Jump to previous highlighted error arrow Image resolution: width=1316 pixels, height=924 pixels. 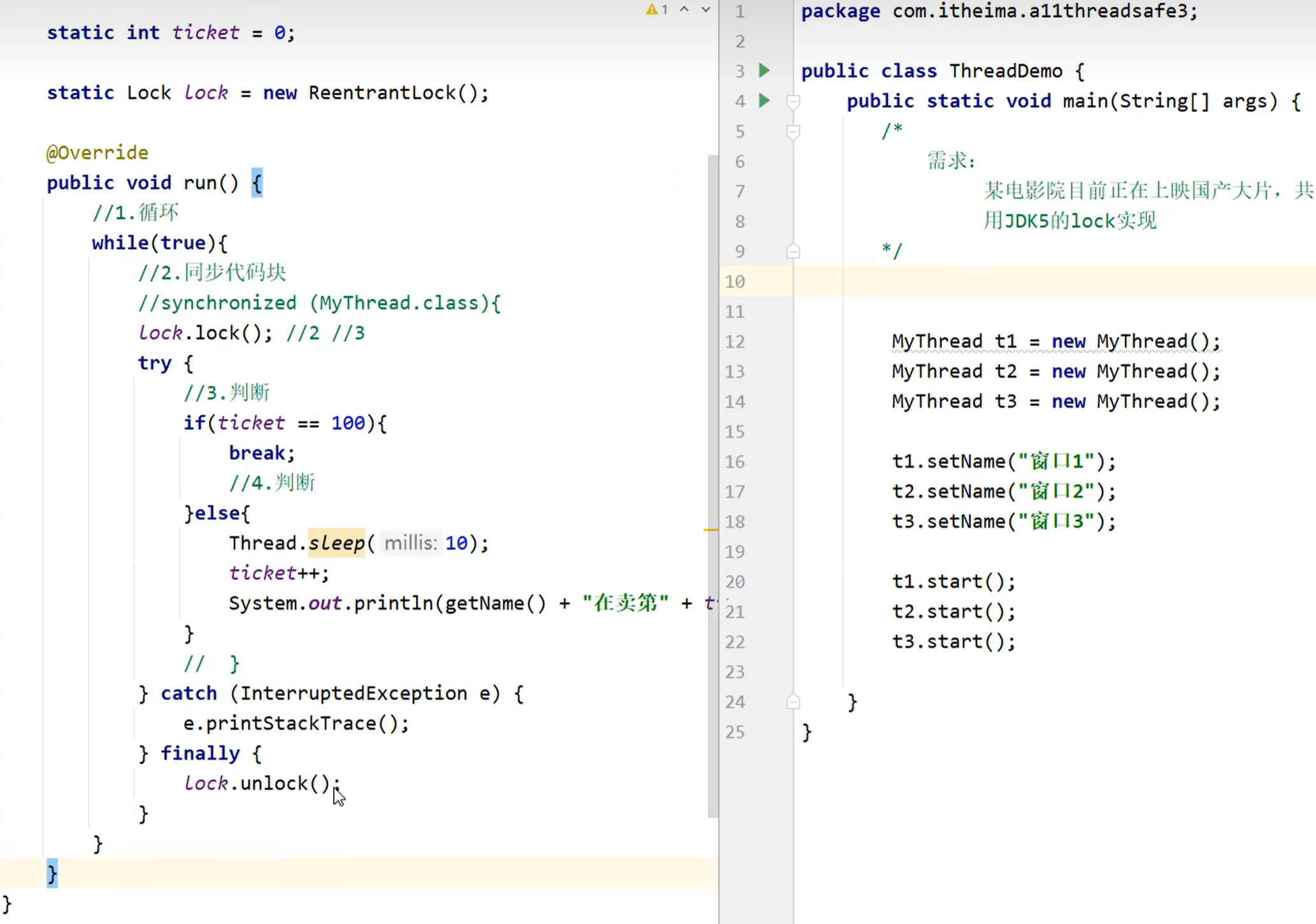coord(684,10)
